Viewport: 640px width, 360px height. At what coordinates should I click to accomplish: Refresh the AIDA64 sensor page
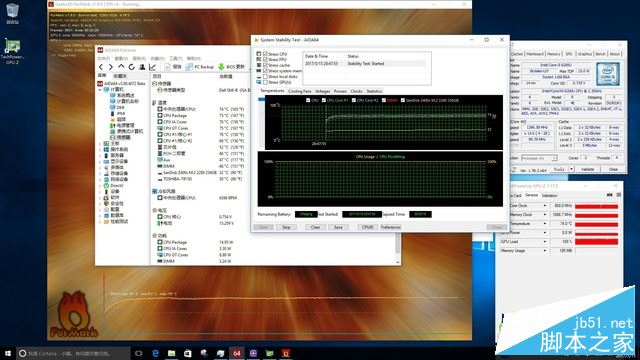pyautogui.click(x=131, y=67)
